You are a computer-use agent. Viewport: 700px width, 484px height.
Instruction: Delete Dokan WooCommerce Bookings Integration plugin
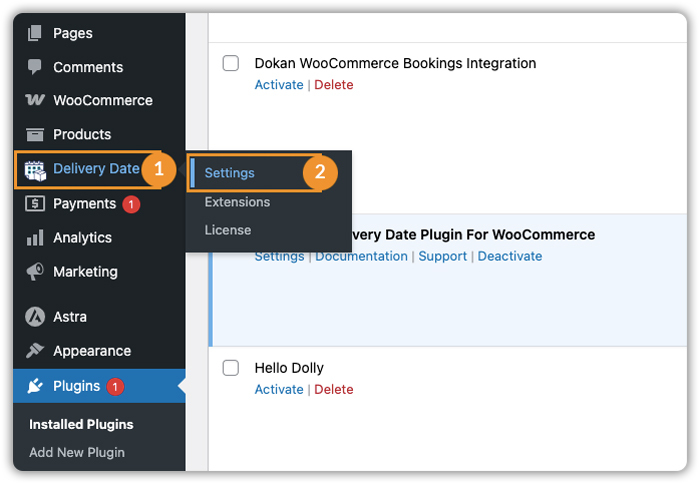pyautogui.click(x=333, y=85)
